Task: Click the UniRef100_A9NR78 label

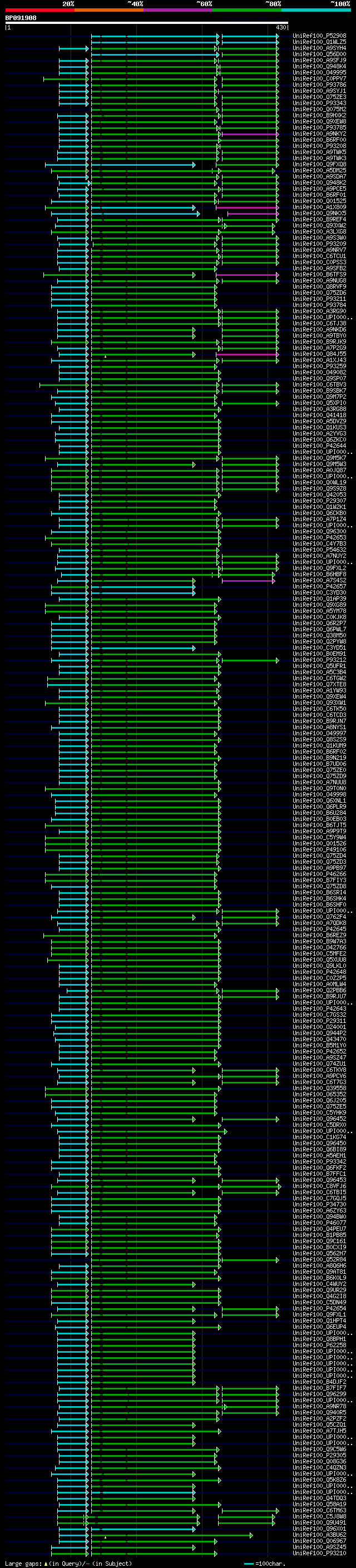Action: [319, 1406]
